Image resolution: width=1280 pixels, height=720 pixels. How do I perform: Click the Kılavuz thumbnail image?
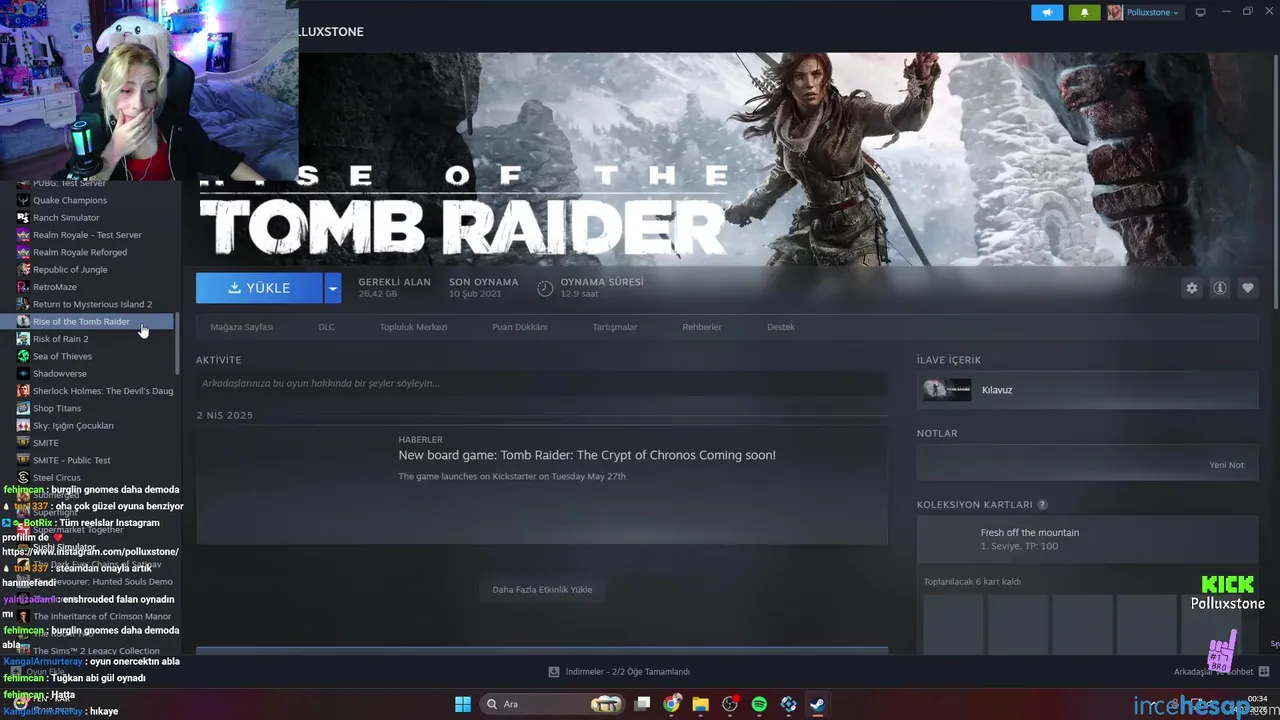(x=946, y=390)
